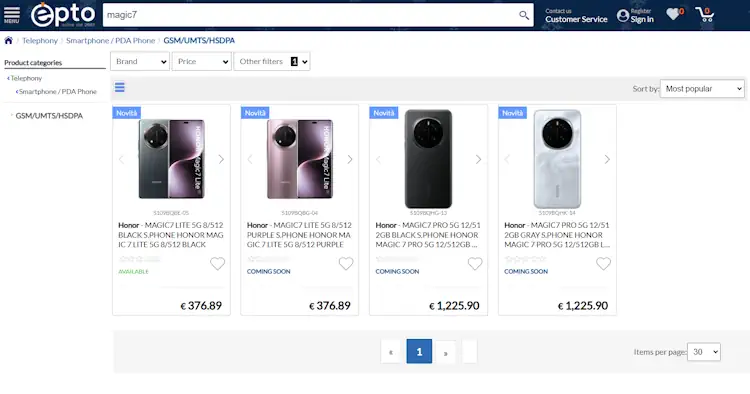
Task: Add Magic7 Lite Black to wishlist
Action: coord(218,263)
